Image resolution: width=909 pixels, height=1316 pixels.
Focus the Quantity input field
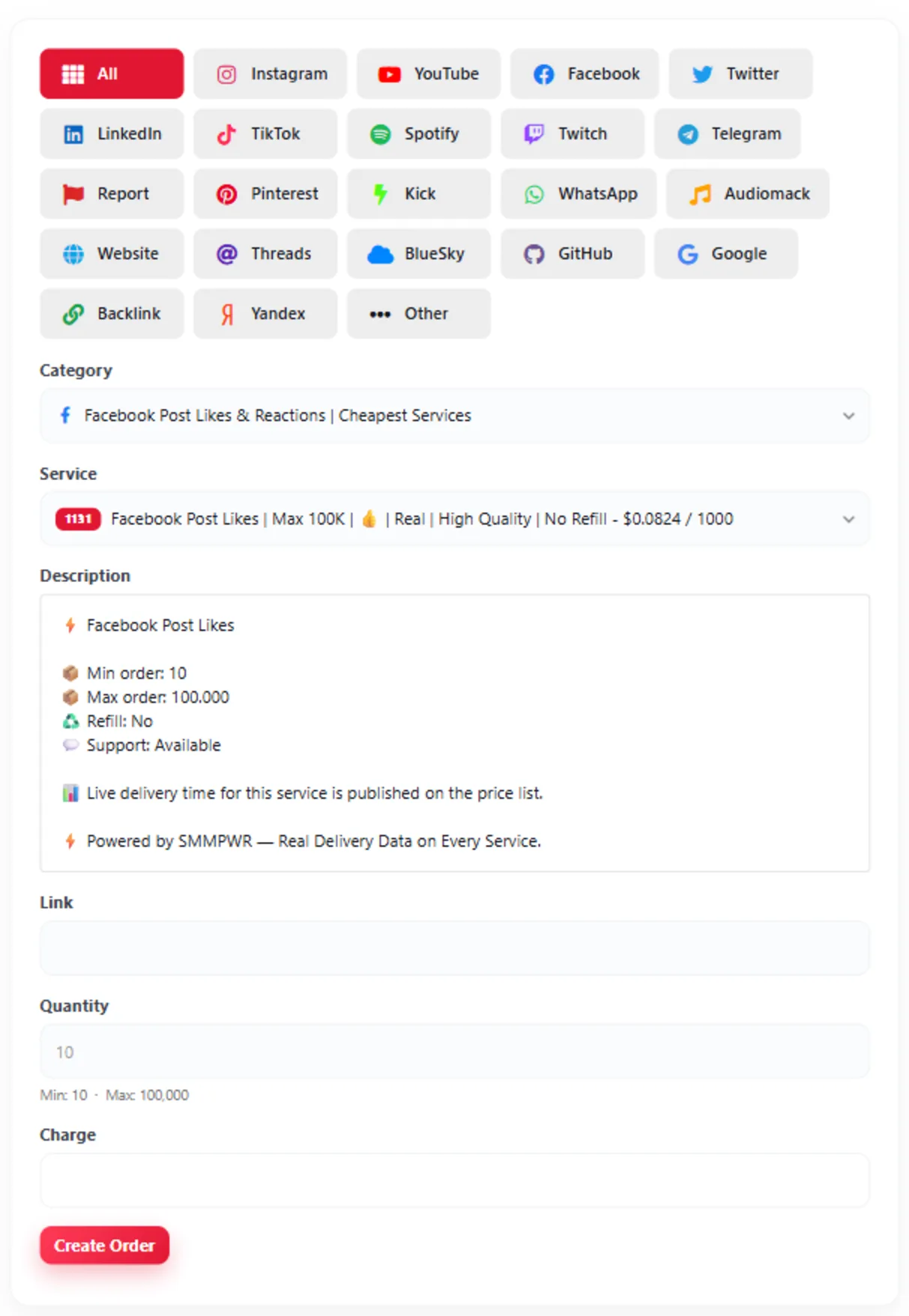pyautogui.click(x=455, y=1052)
